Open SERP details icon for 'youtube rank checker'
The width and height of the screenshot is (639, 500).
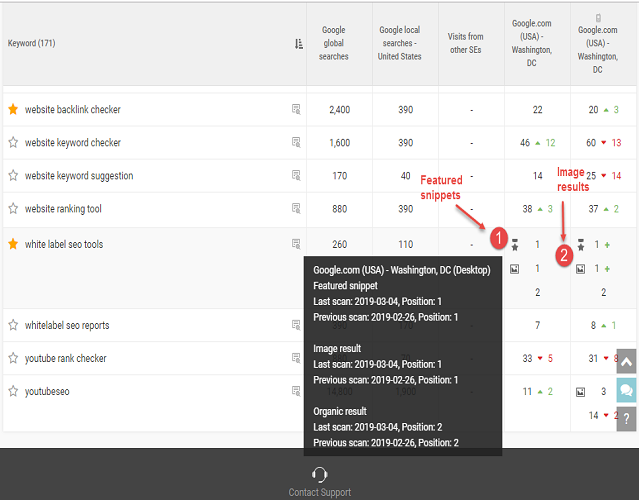296,358
